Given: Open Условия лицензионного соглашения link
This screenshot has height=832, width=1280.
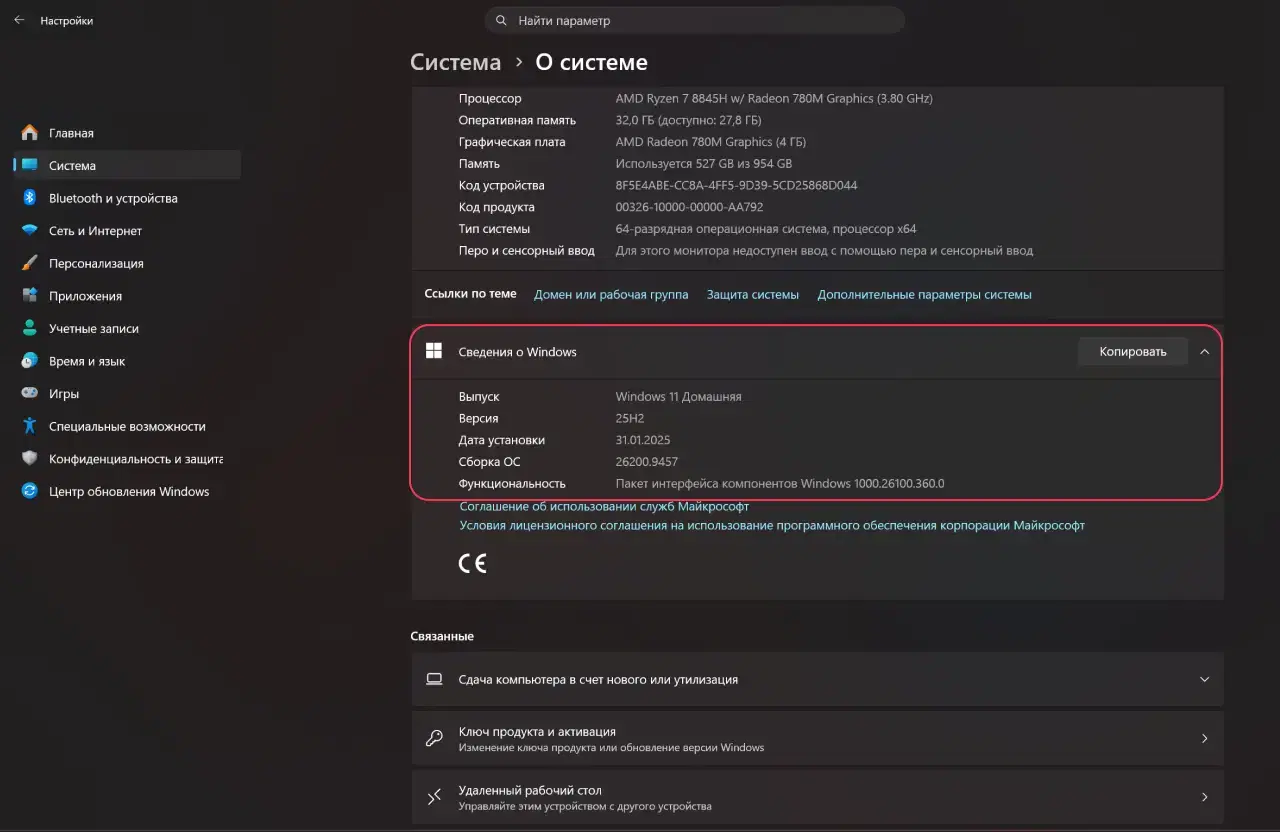Looking at the screenshot, I should [772, 525].
